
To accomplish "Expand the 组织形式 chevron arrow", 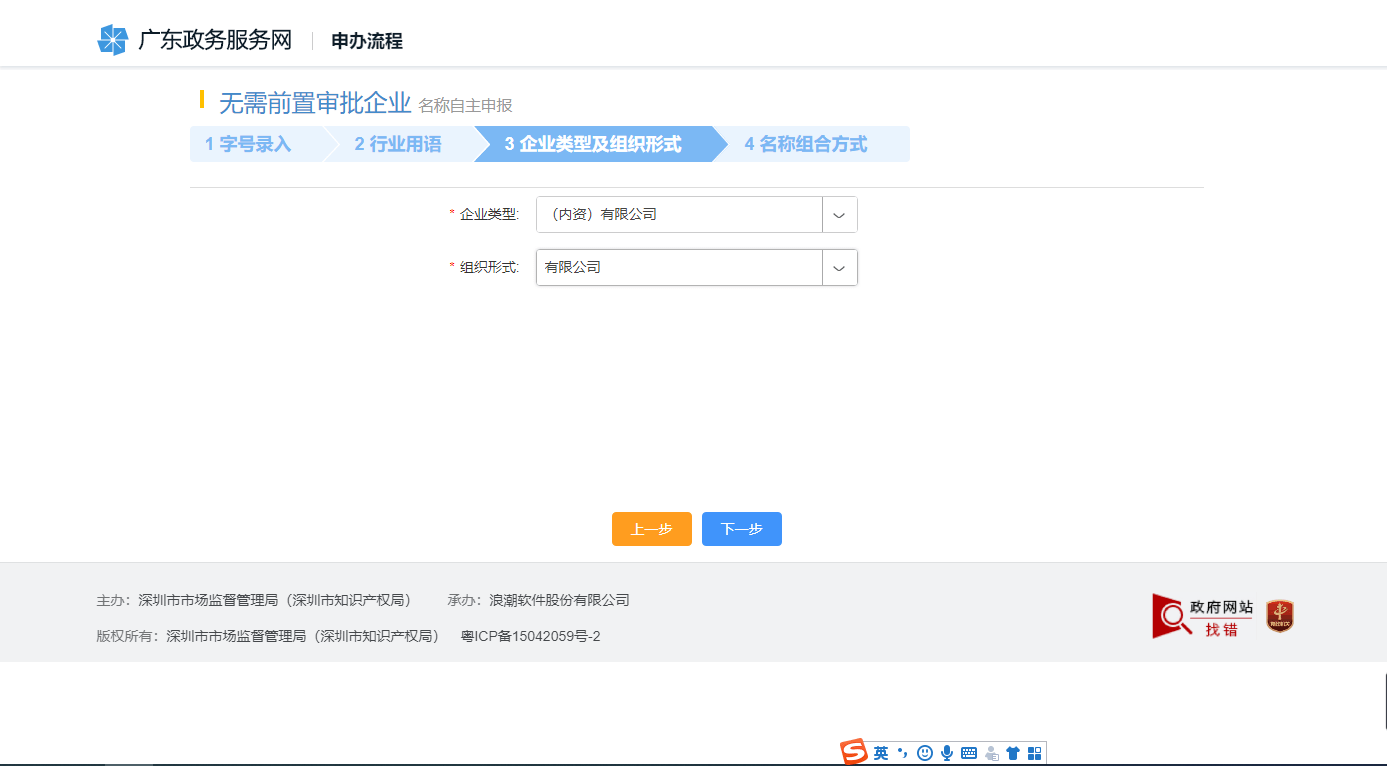I will coord(839,267).
